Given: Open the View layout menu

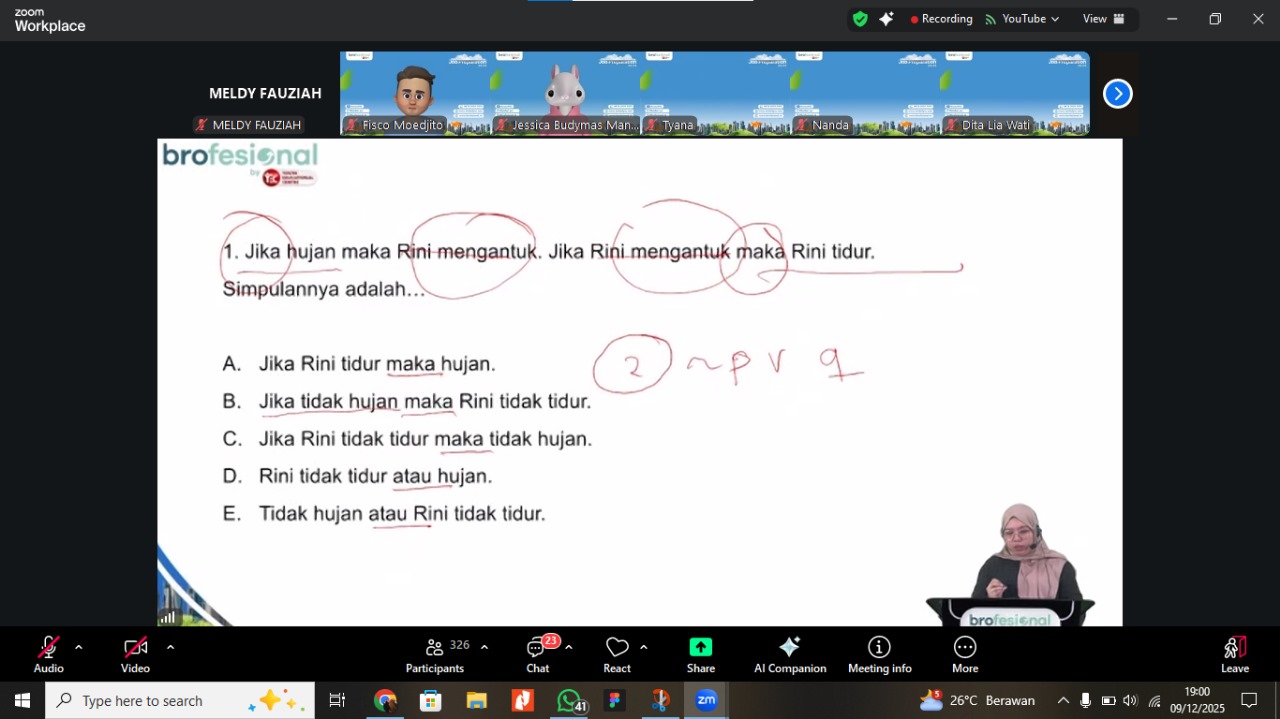Looking at the screenshot, I should point(1103,19).
